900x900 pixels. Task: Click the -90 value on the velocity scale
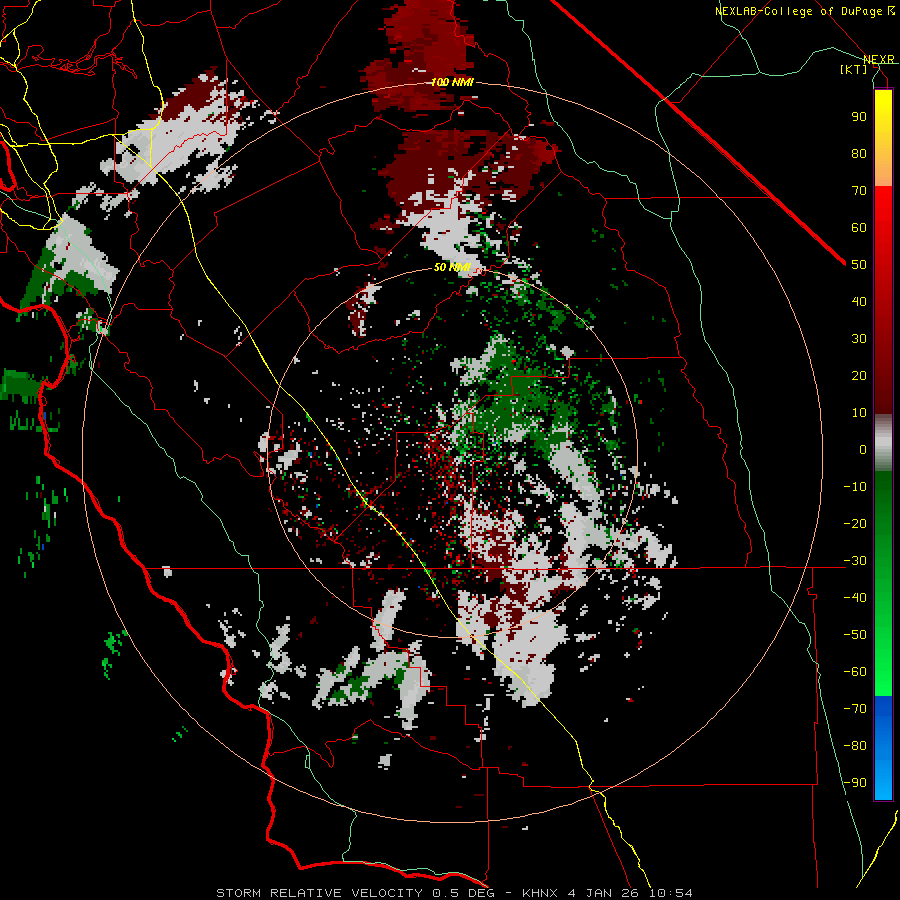pyautogui.click(x=855, y=783)
